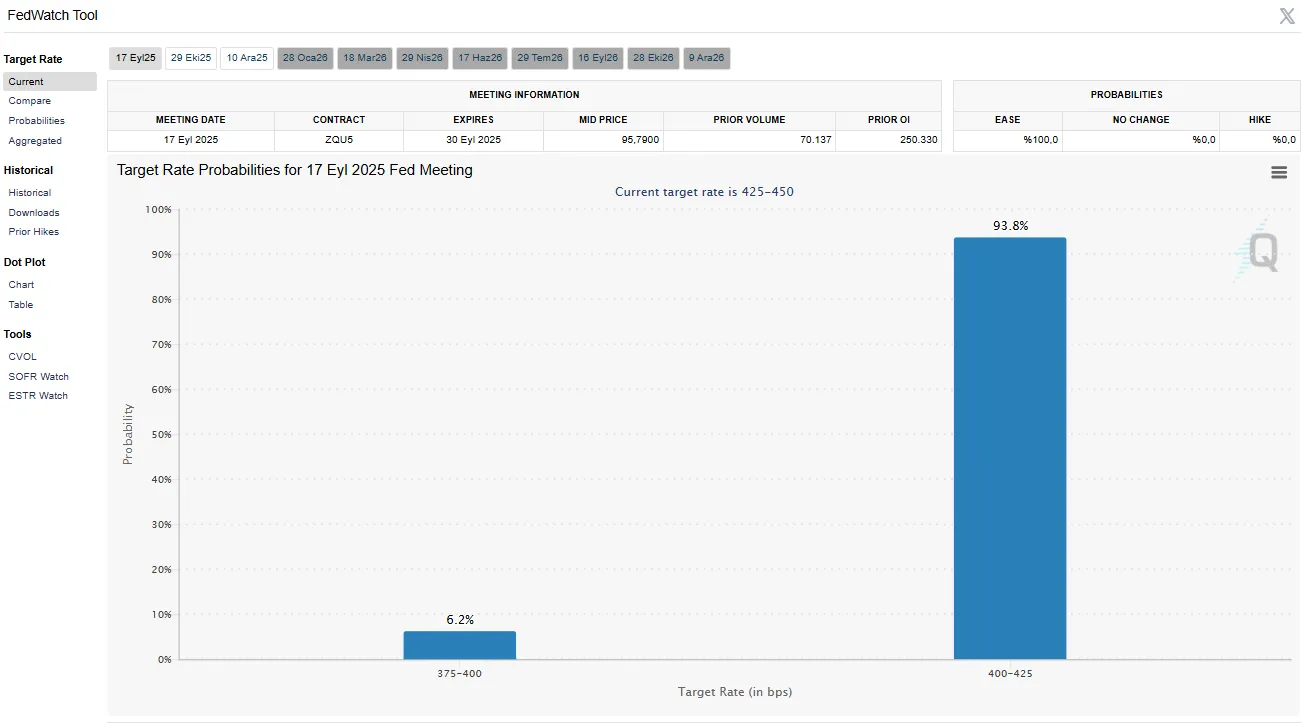Select the 17 Haz26 meeting tab
This screenshot has height=723, width=1306.
[x=480, y=58]
